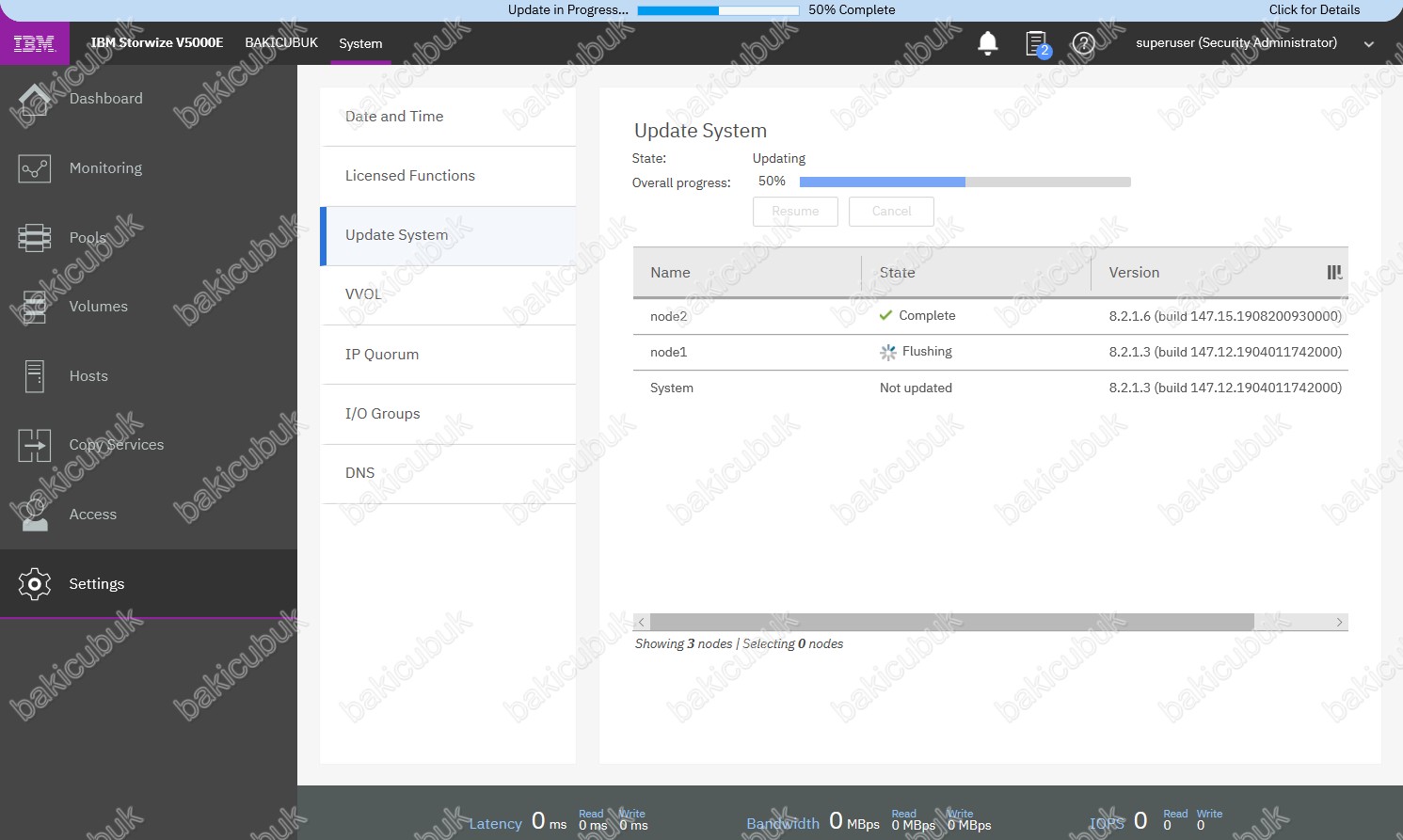1403x840 pixels.
Task: Click the '50% Complete' banner text
Action: 852,9
